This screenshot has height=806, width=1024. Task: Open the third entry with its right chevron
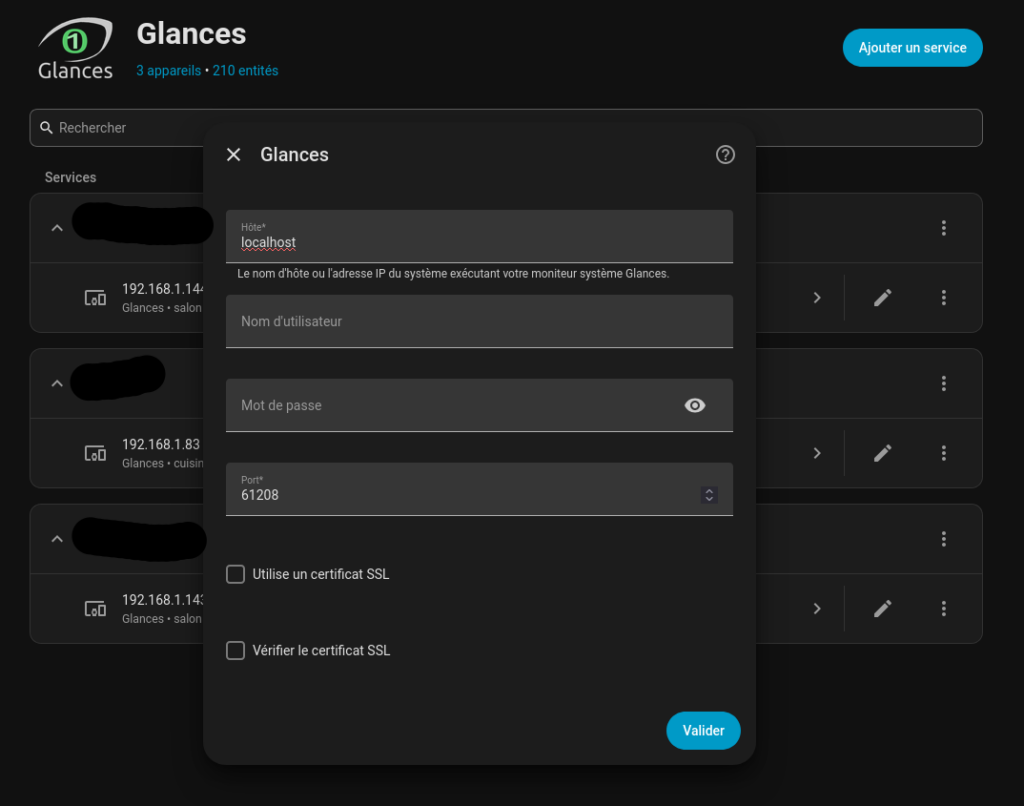(x=817, y=609)
